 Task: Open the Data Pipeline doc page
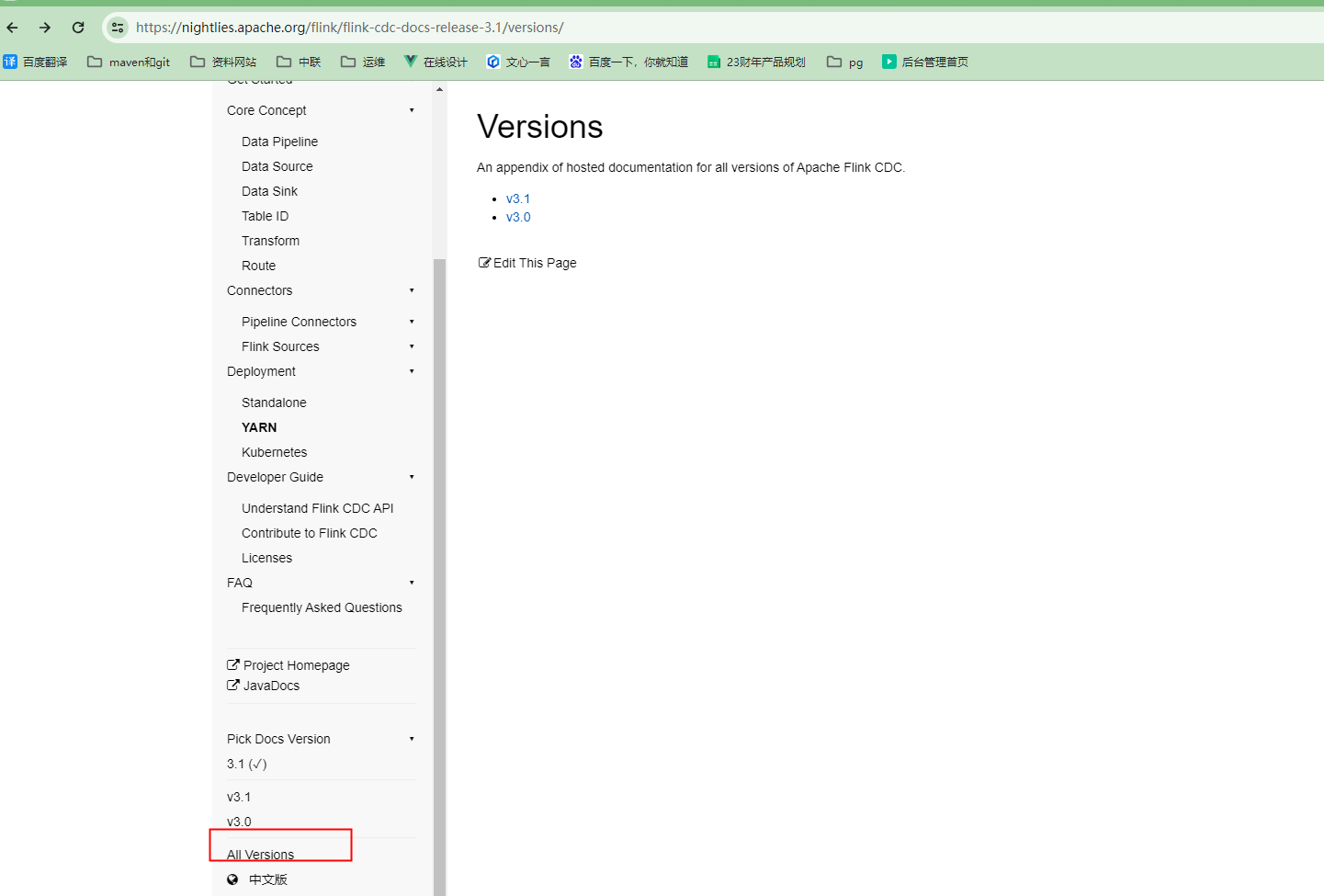279,142
